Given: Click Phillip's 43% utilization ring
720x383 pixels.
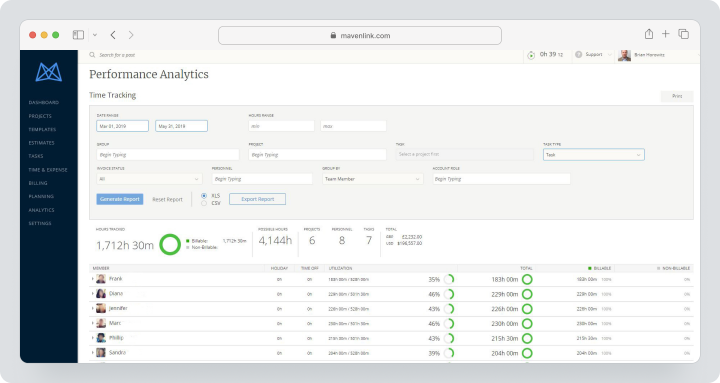Looking at the screenshot, I should (449, 338).
